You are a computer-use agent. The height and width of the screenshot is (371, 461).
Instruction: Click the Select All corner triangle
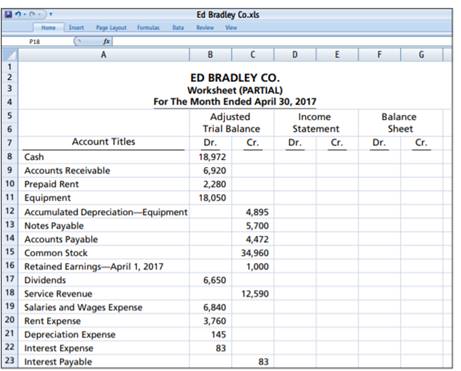pyautogui.click(x=10, y=55)
